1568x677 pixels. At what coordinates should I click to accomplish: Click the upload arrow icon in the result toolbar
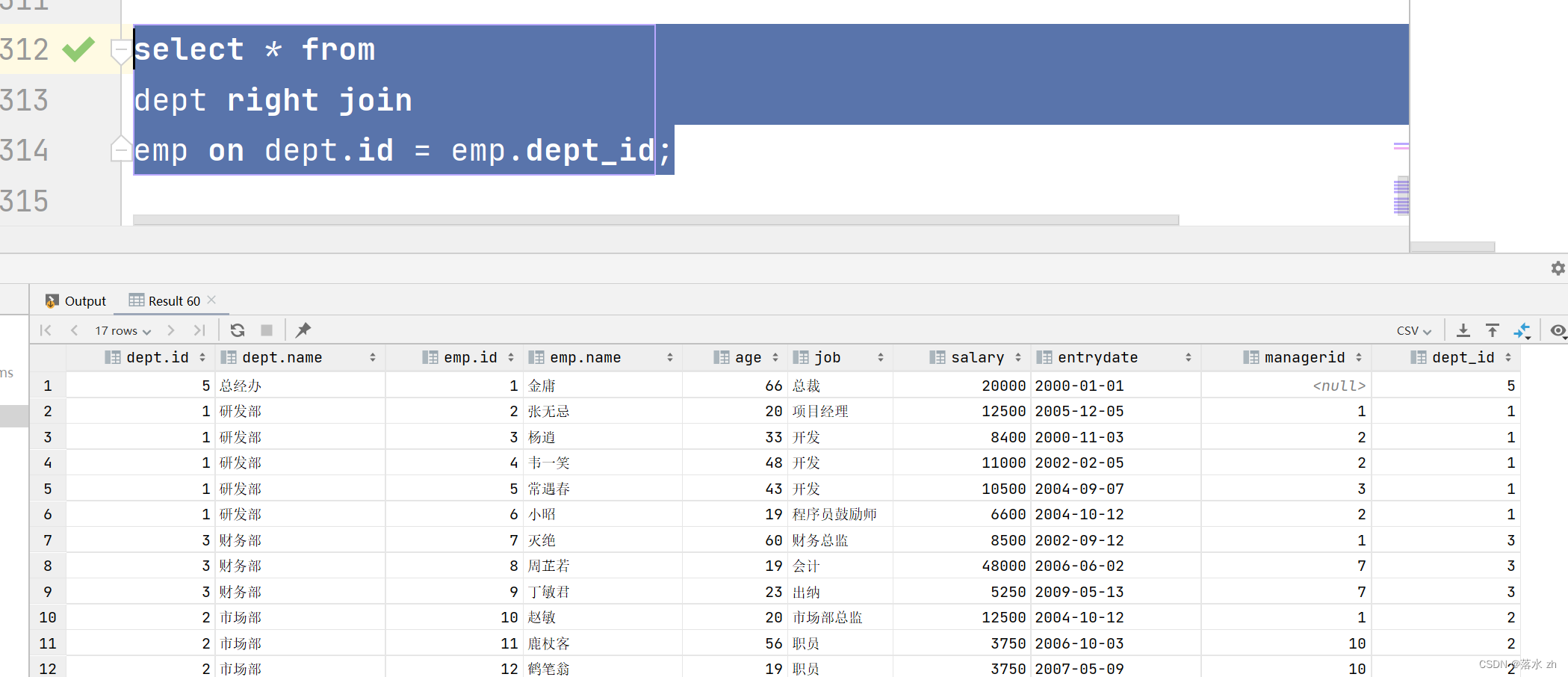pos(1493,330)
